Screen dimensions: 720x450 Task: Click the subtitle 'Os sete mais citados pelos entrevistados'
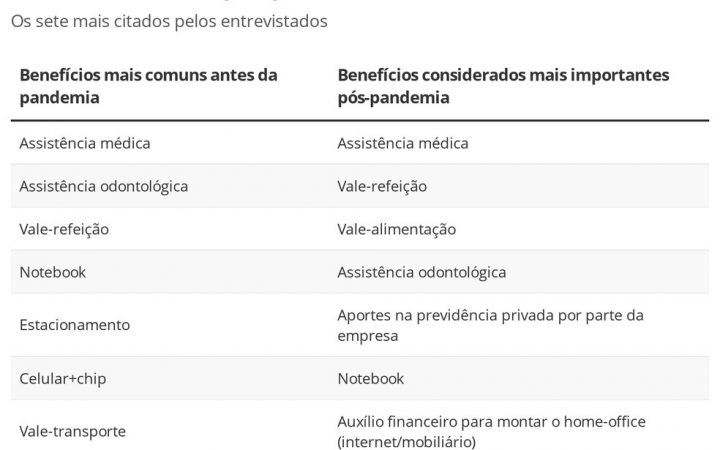(168, 20)
